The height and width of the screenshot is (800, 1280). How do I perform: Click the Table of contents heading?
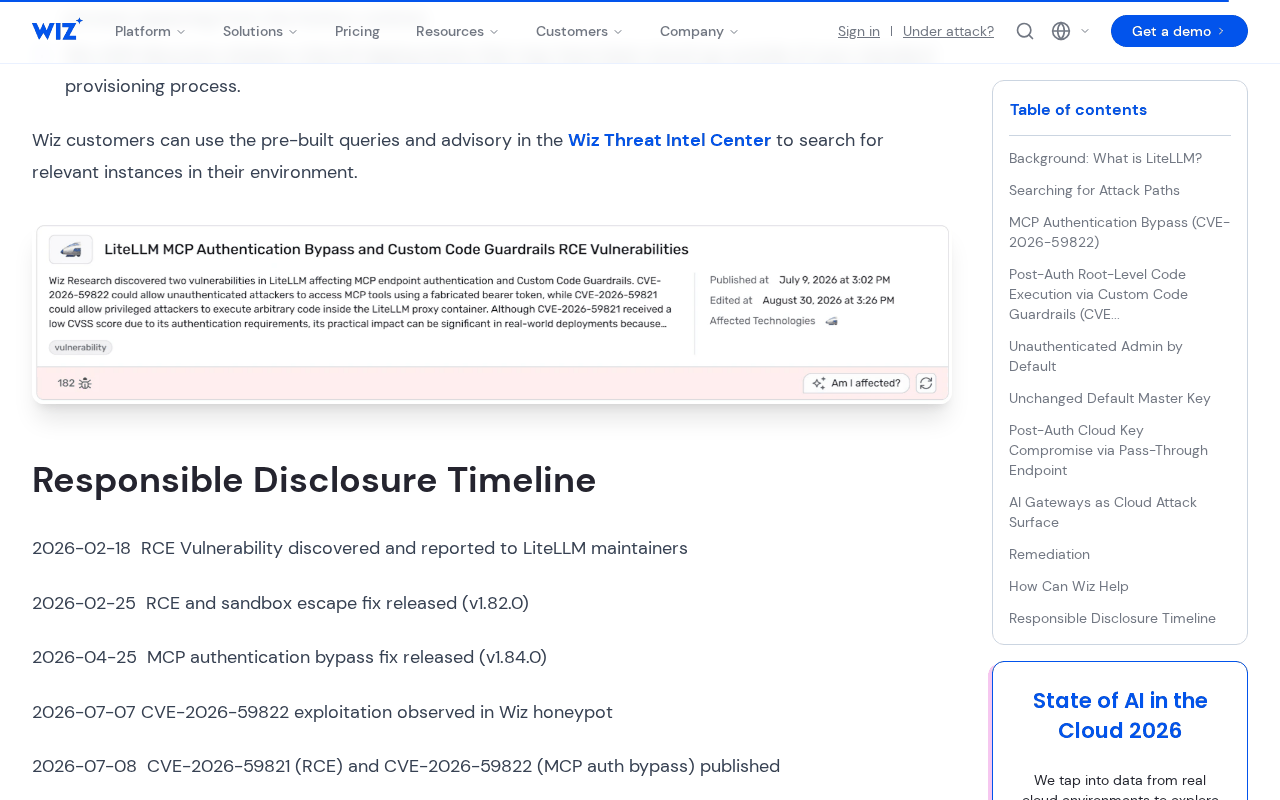(1078, 110)
